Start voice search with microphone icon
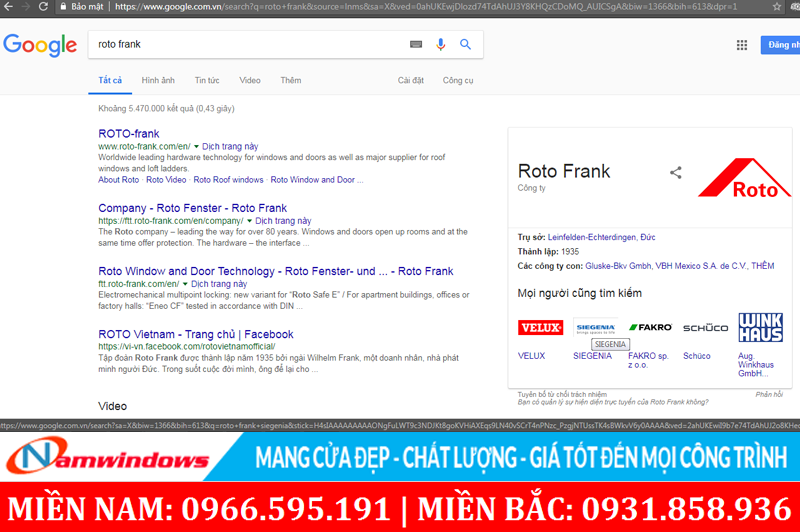This screenshot has width=800, height=532. coord(441,44)
